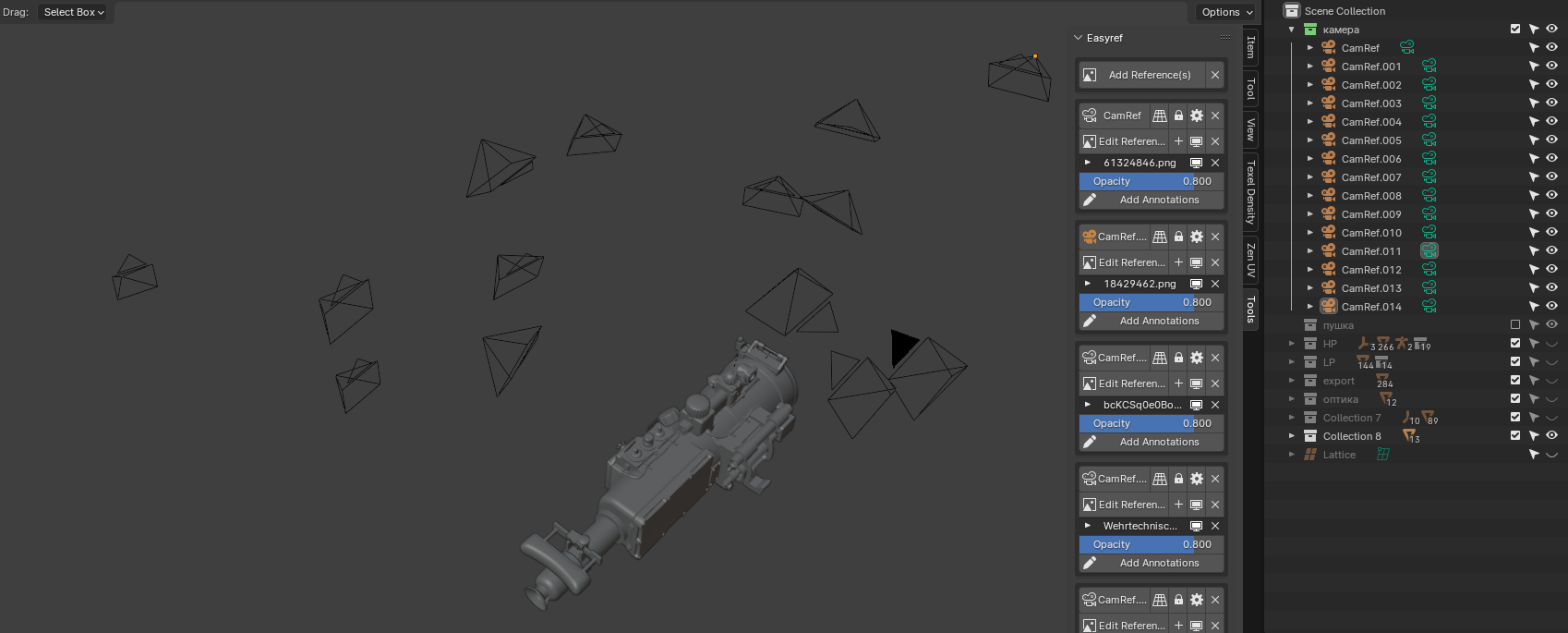Collapse the Easyref panel
Screen dimensions: 1568x633
pyautogui.click(x=1078, y=38)
